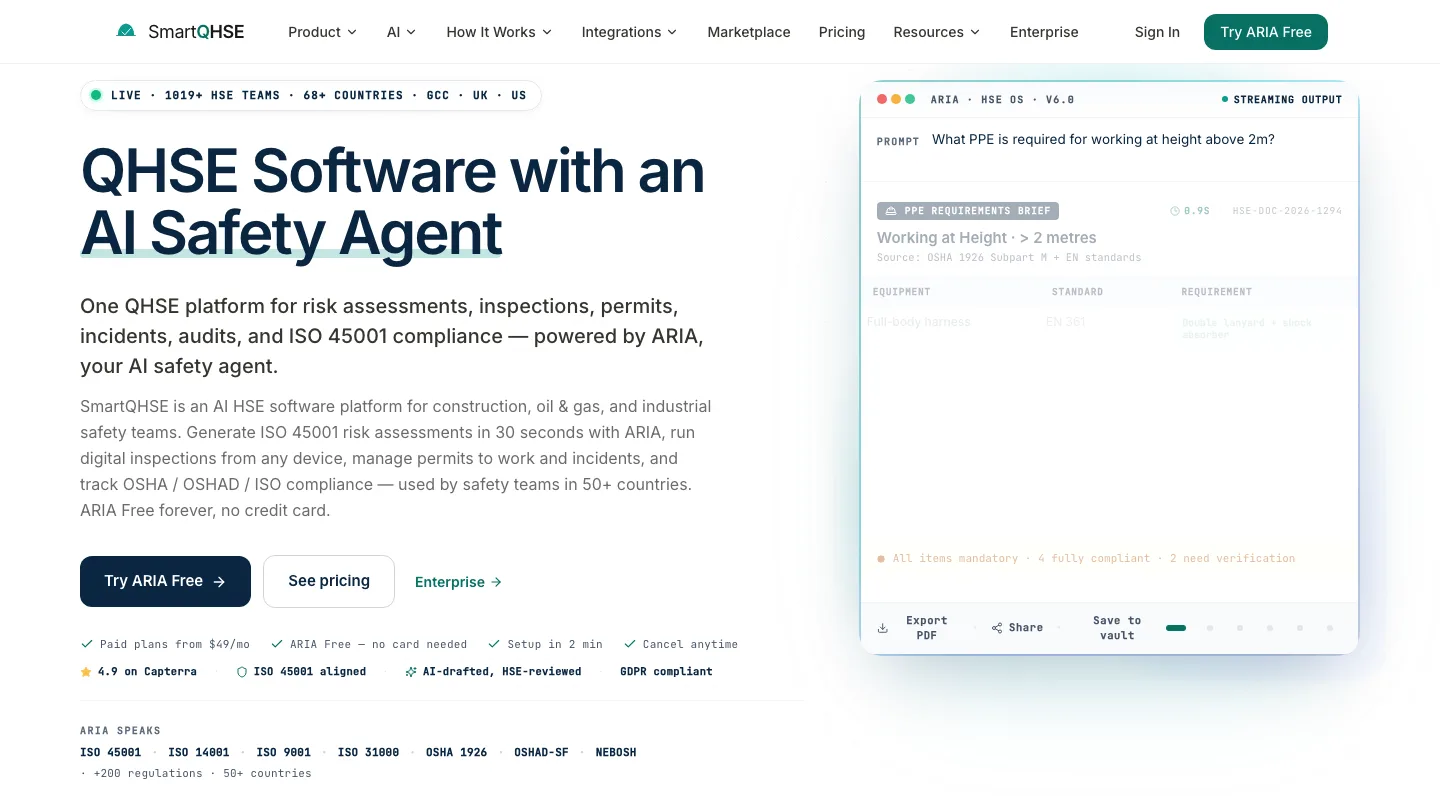Click the star icon beside 4.9 on Capterra

point(86,672)
